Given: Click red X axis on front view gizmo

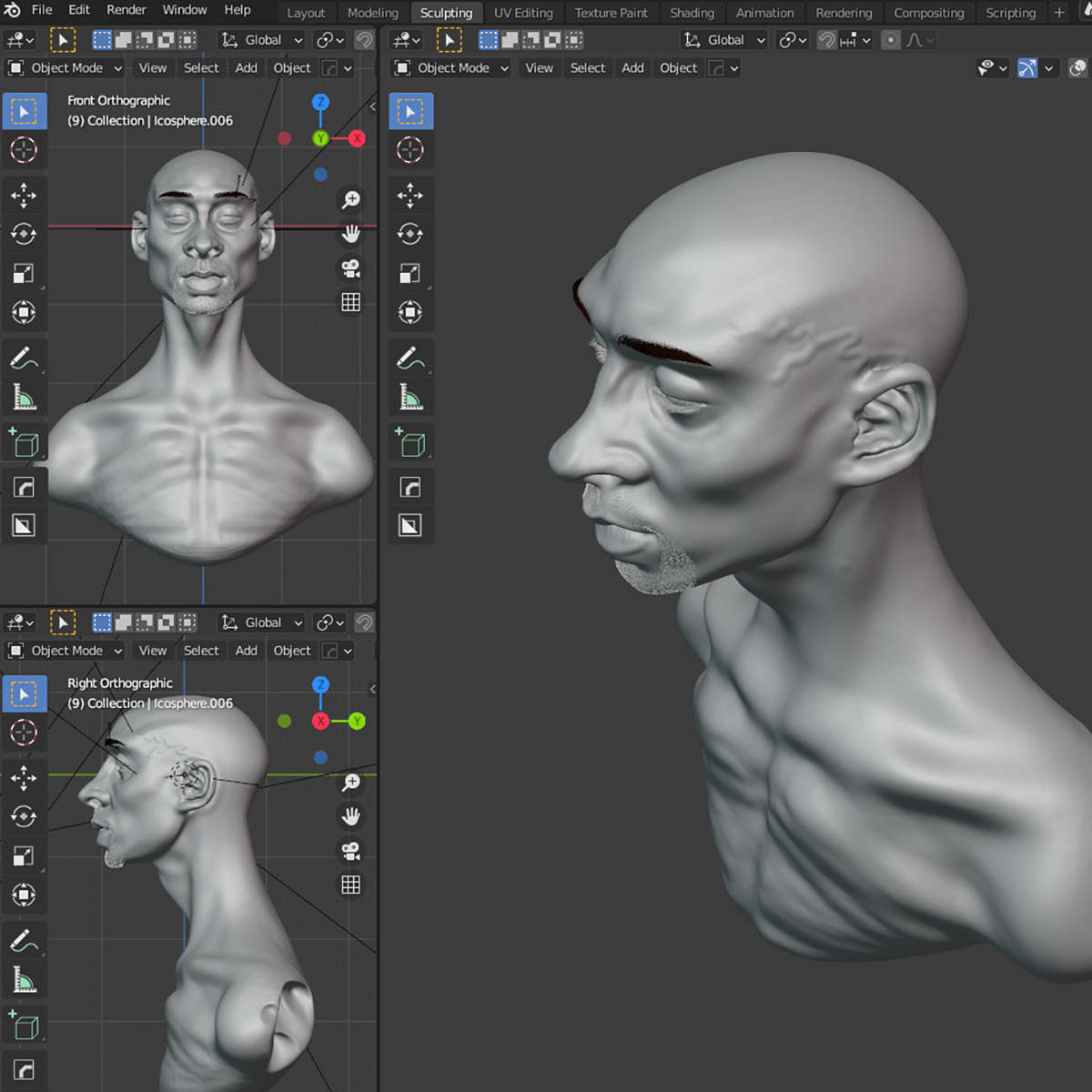Looking at the screenshot, I should coord(357,138).
